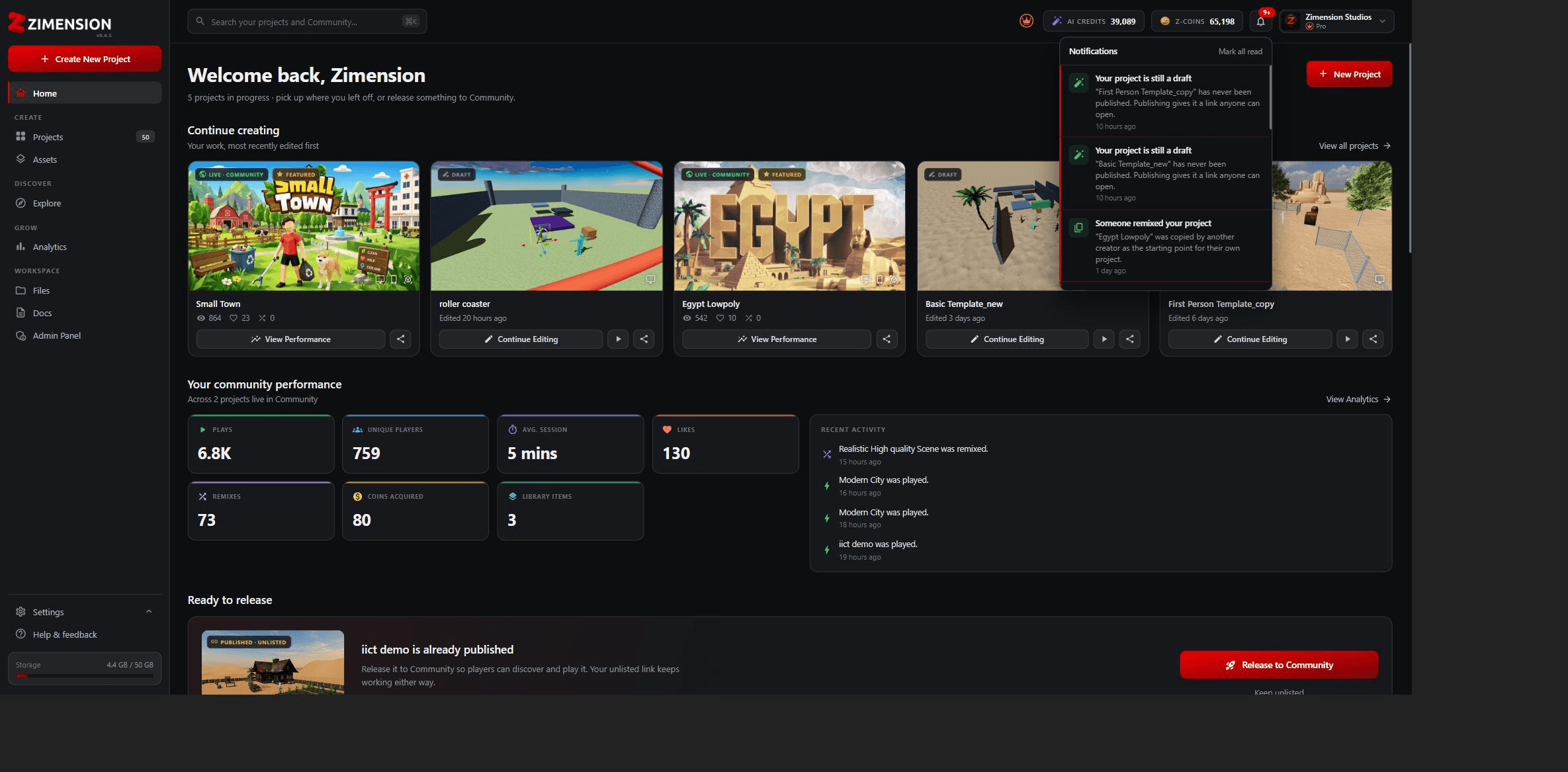Open Projects in the sidebar
This screenshot has width=1568, height=772.
85,137
